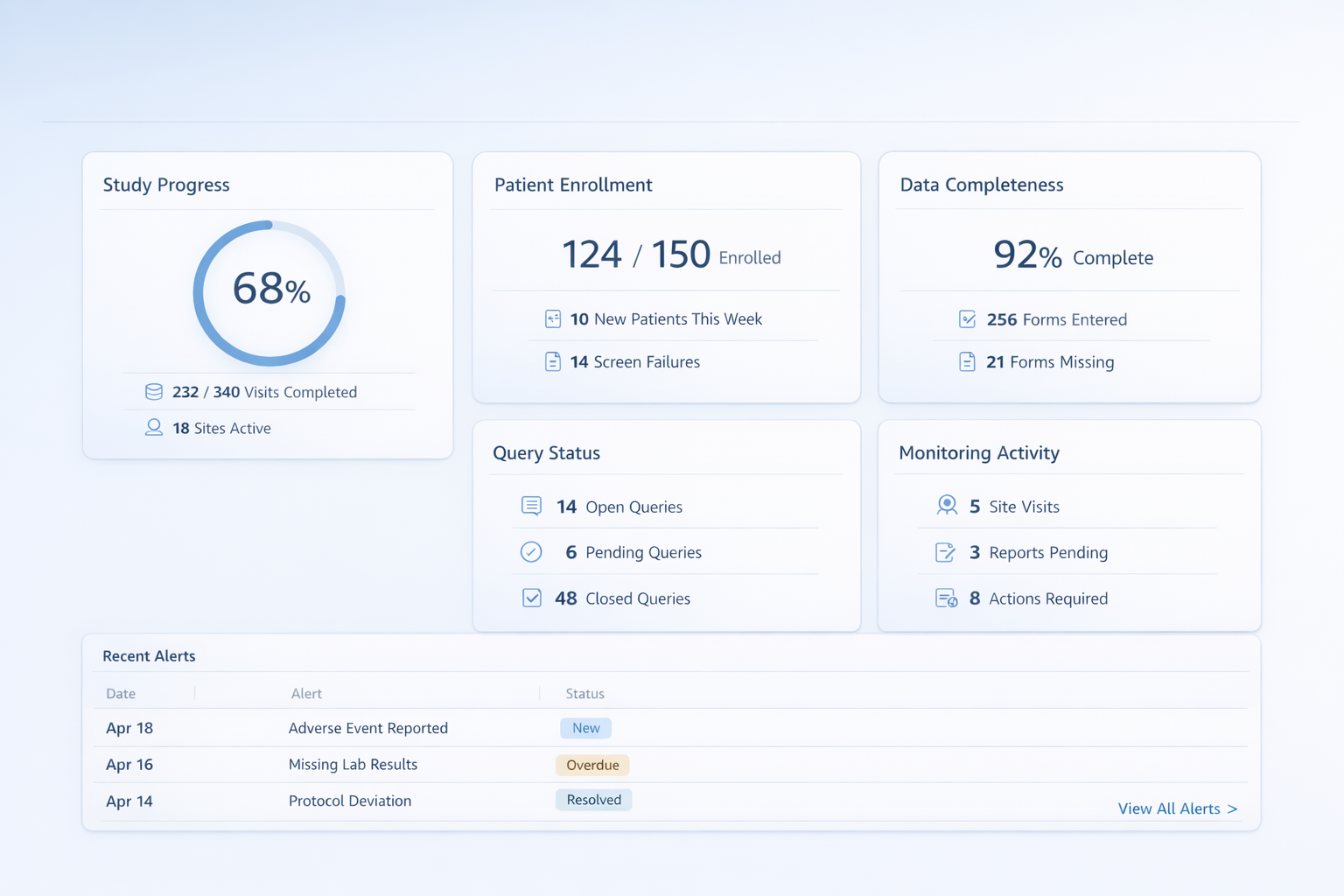Click the New status badge
Image resolution: width=1344 pixels, height=896 pixels.
point(585,728)
